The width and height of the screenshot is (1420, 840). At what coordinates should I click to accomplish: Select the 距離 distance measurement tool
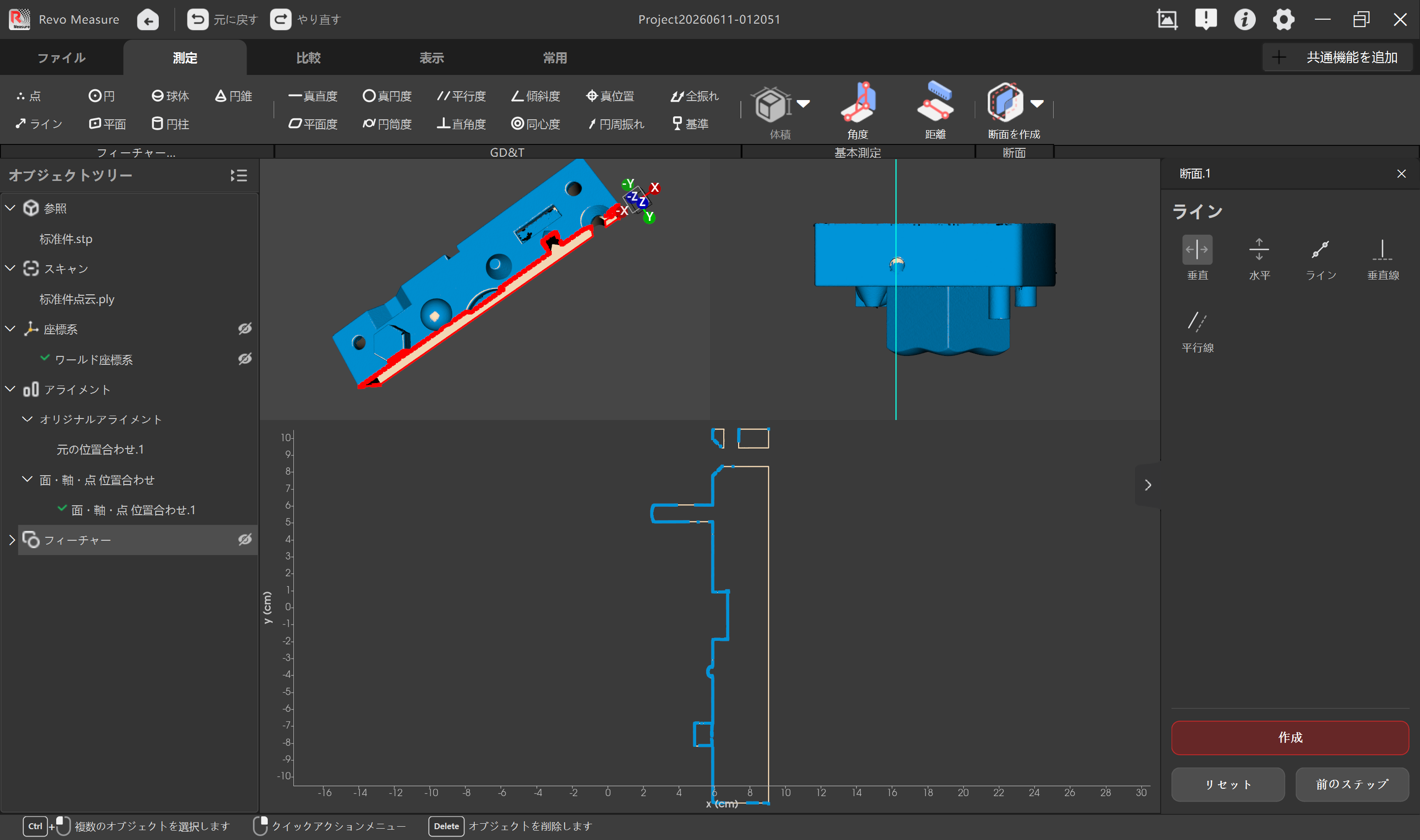935,110
